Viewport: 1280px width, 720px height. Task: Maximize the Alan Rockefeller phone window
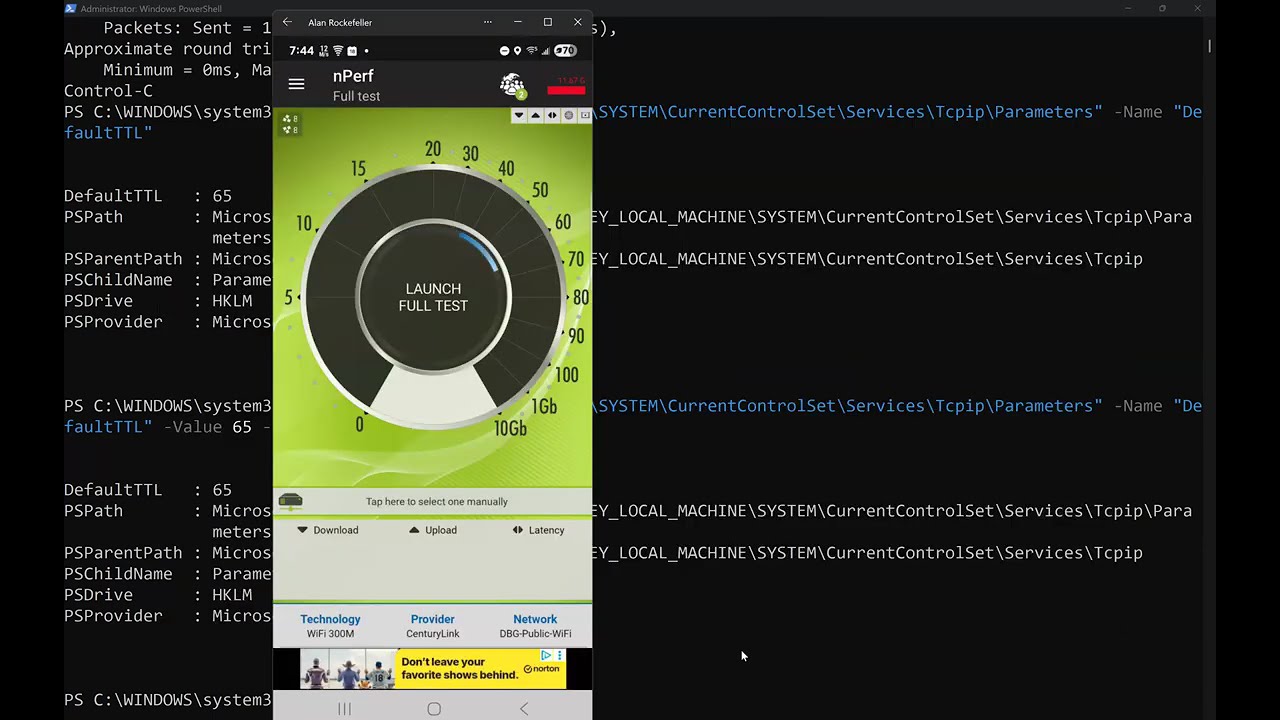tap(547, 22)
